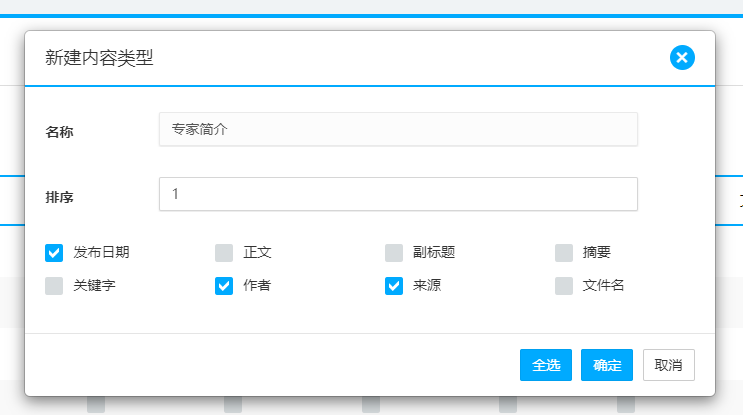Cancel with the 取消 button
Image resolution: width=743 pixels, height=415 pixels.
pos(668,365)
